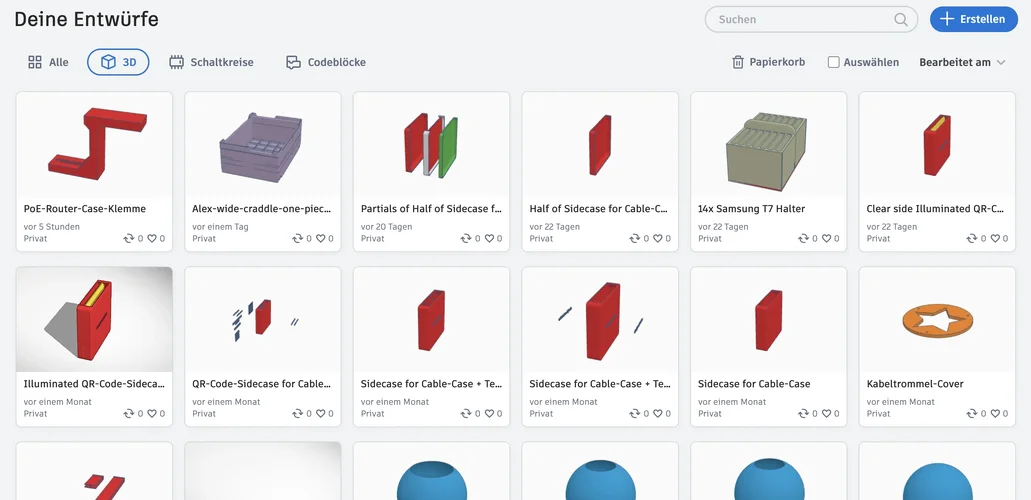
Task: Open the 14x Samsung T7 Halter thumbnail
Action: click(768, 144)
